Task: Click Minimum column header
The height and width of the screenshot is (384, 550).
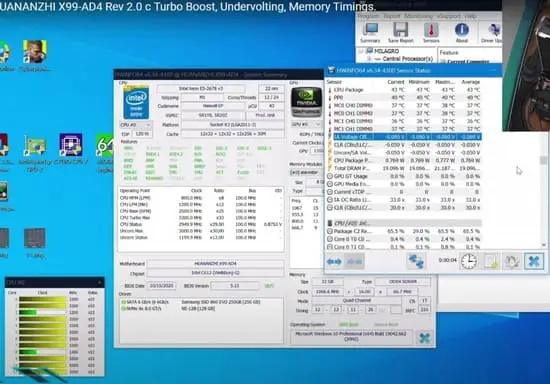Action: pyautogui.click(x=419, y=82)
